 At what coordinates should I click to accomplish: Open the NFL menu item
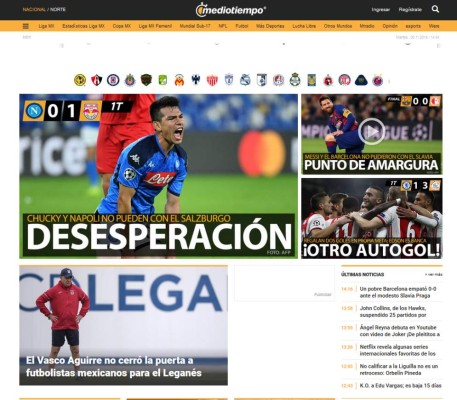pos(223,26)
